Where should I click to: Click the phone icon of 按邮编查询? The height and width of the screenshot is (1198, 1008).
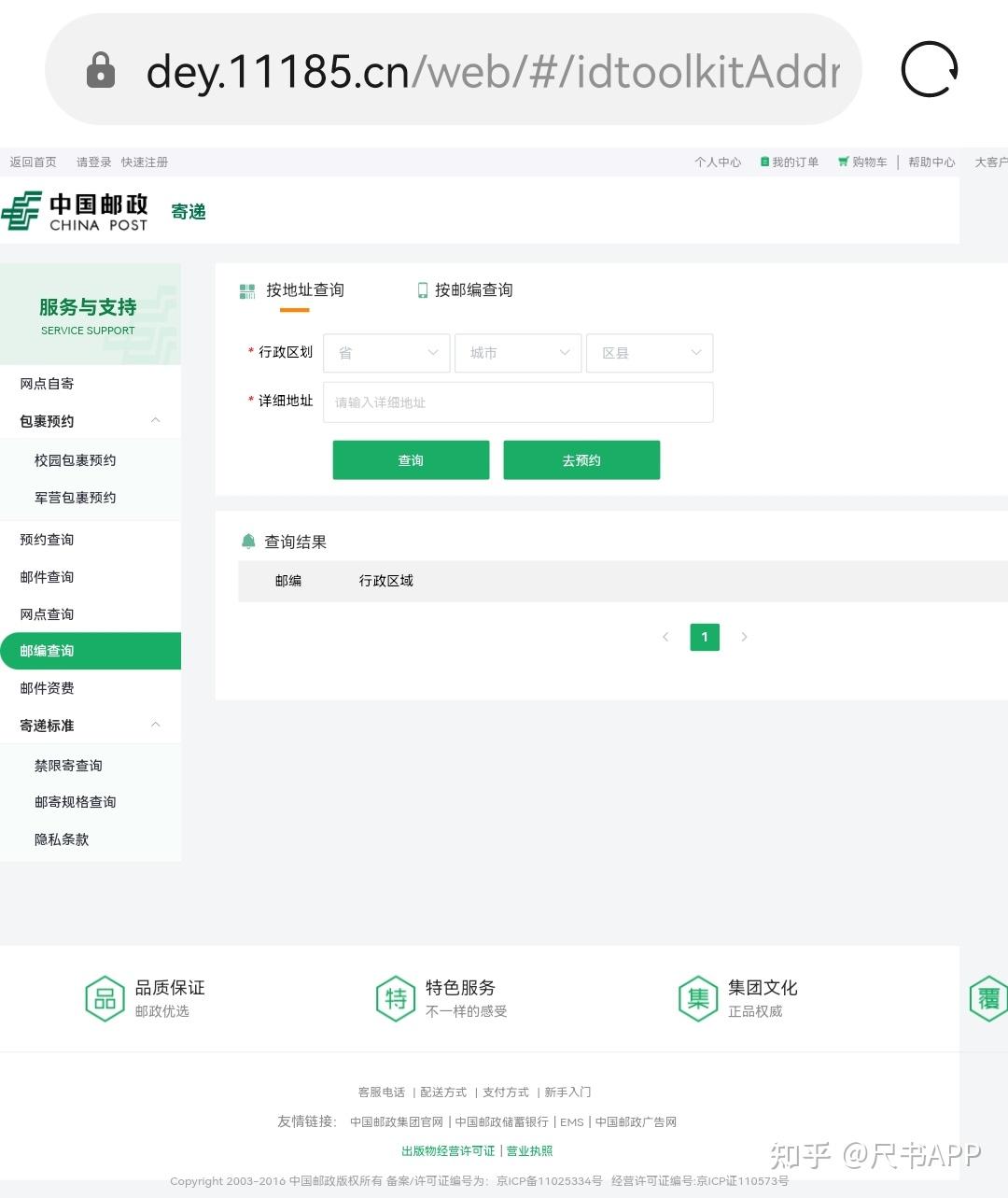(422, 289)
